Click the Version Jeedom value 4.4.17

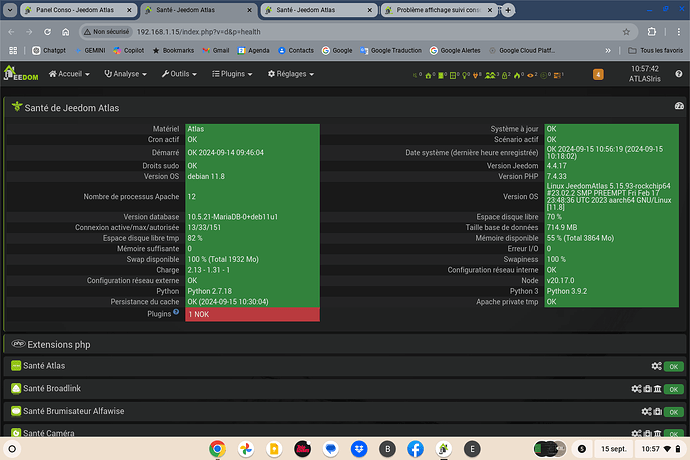coord(557,166)
